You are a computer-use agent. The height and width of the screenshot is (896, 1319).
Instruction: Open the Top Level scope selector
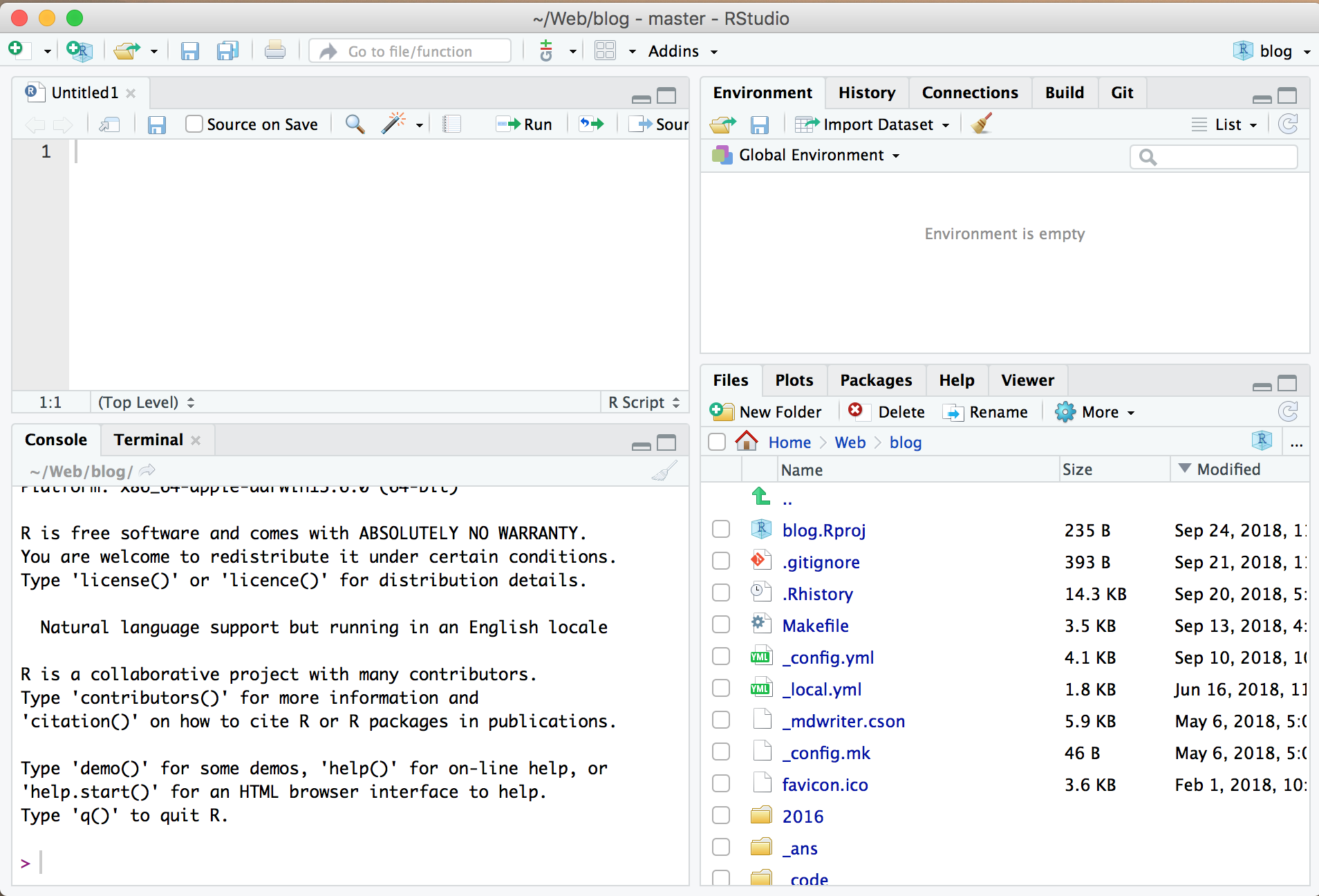click(146, 402)
